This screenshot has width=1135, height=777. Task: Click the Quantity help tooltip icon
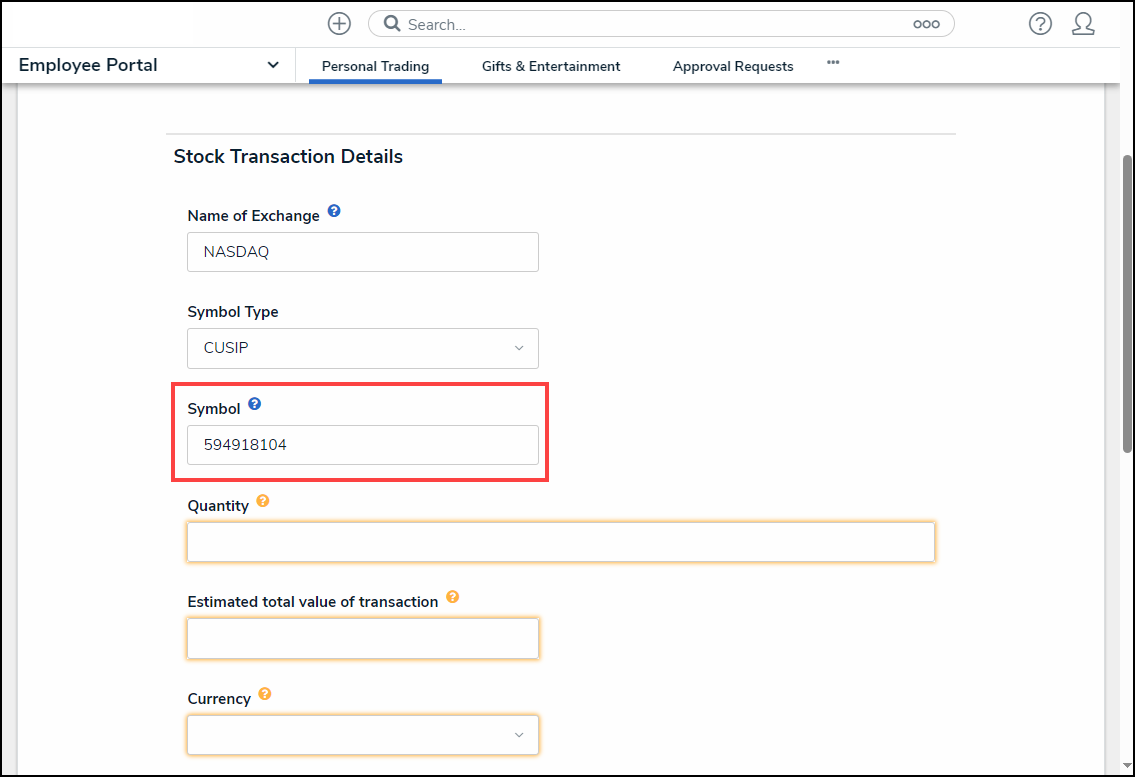pos(263,501)
